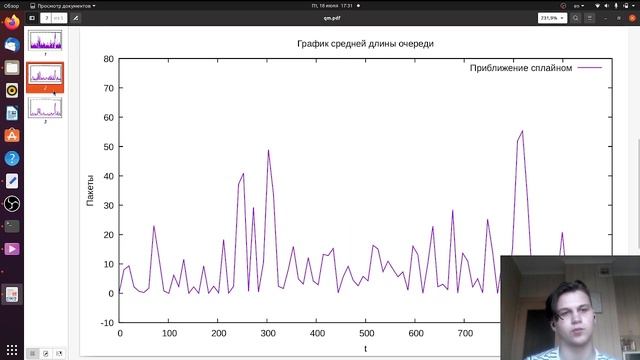Maximize the document viewer window
This screenshot has height=360, width=640.
pyautogui.click(x=619, y=18)
